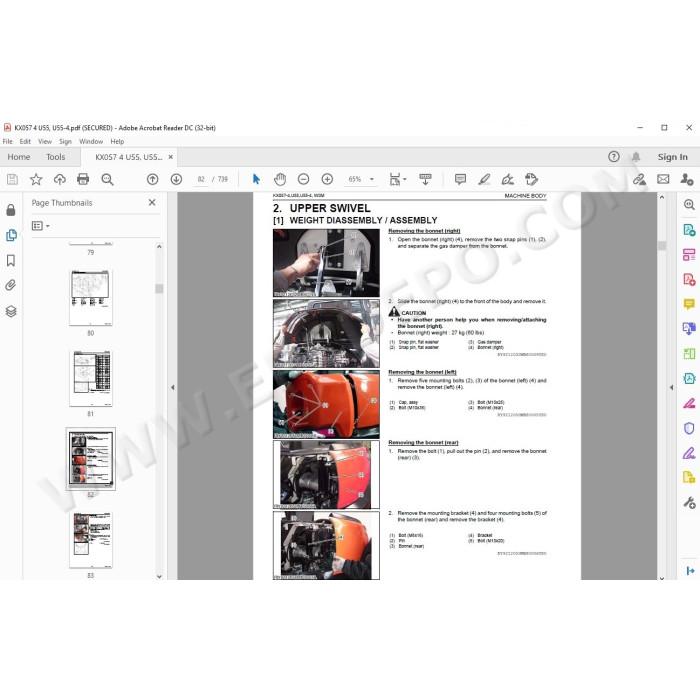The width and height of the screenshot is (700, 700).
Task: Click the Sign In button
Action: (672, 157)
